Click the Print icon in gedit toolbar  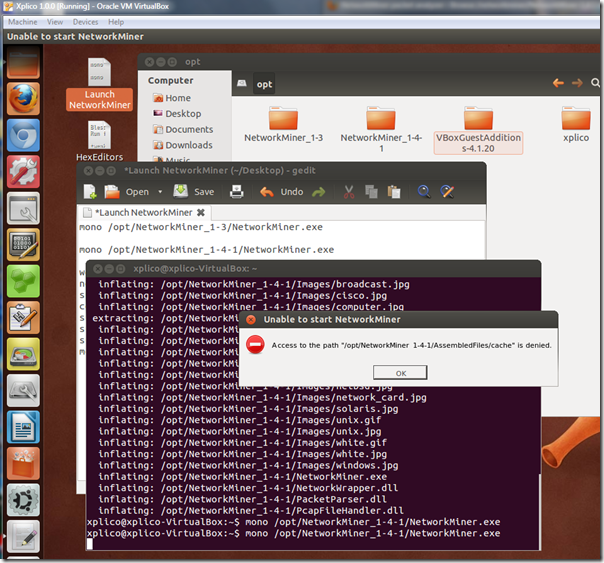[x=237, y=191]
